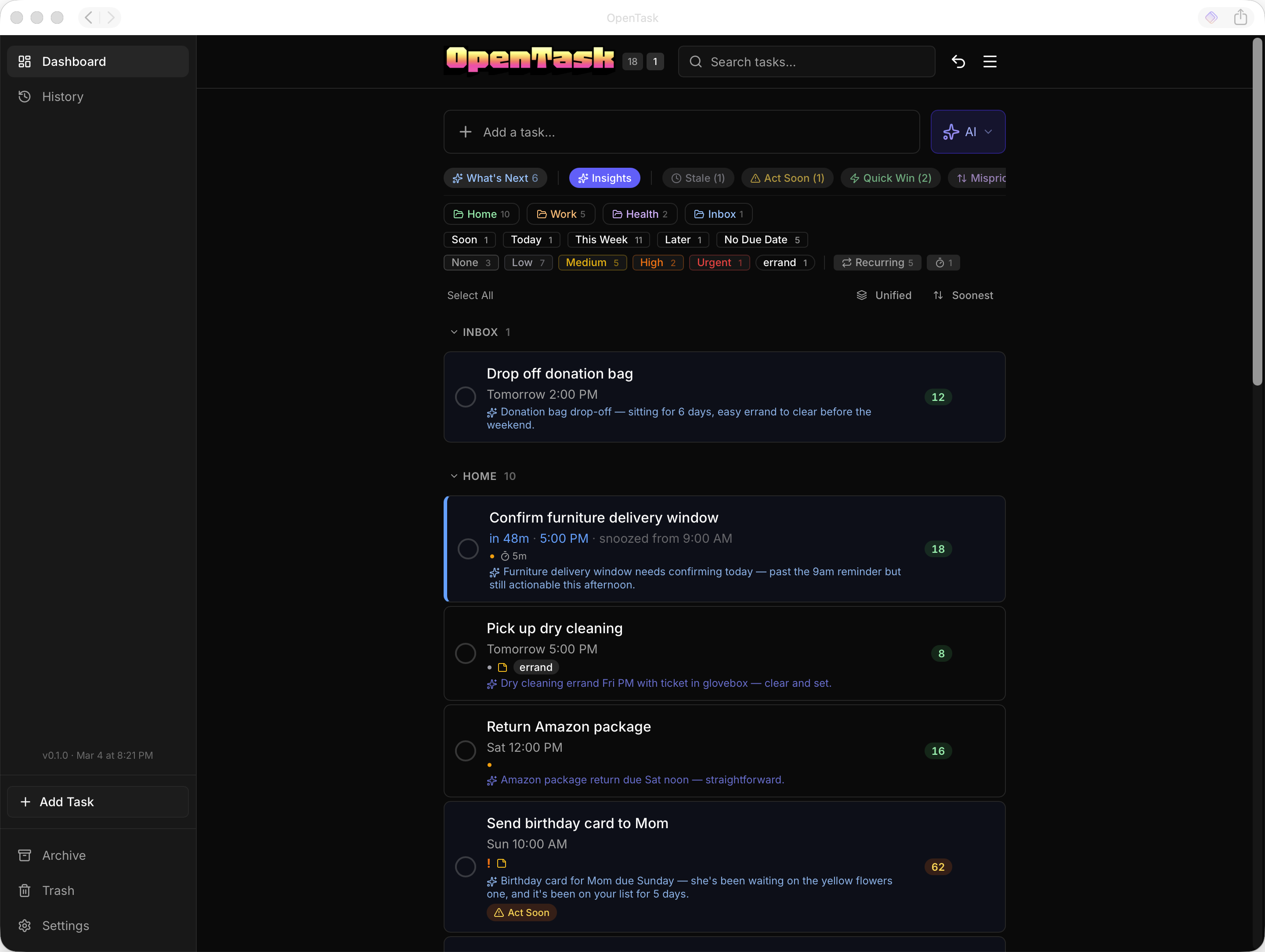Collapse the HOME section chevron
Viewport: 1265px width, 952px height.
[453, 476]
